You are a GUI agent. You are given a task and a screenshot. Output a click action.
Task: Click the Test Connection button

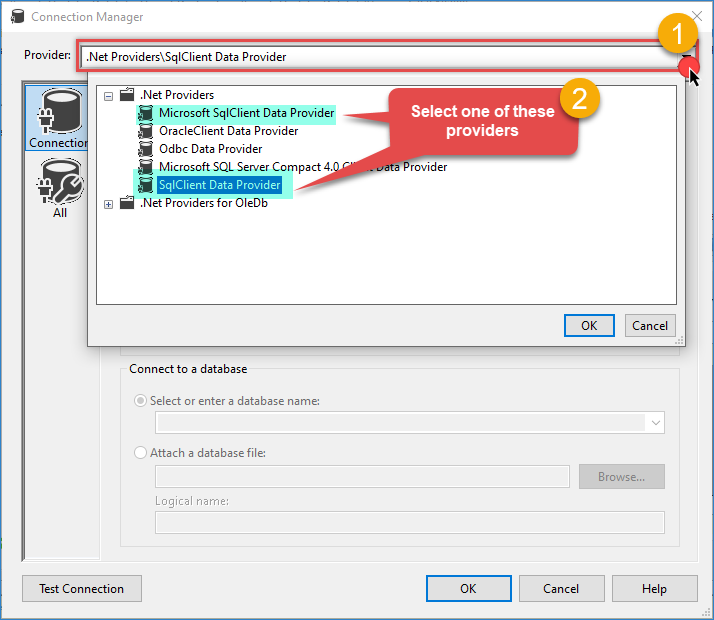(x=81, y=589)
